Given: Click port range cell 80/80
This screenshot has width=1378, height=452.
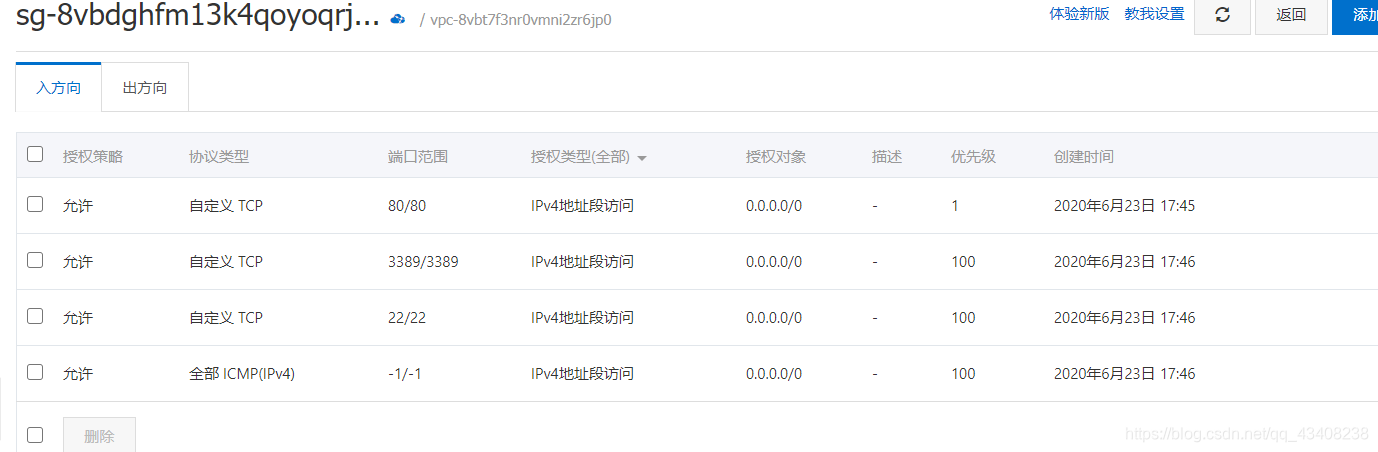Looking at the screenshot, I should click(407, 206).
